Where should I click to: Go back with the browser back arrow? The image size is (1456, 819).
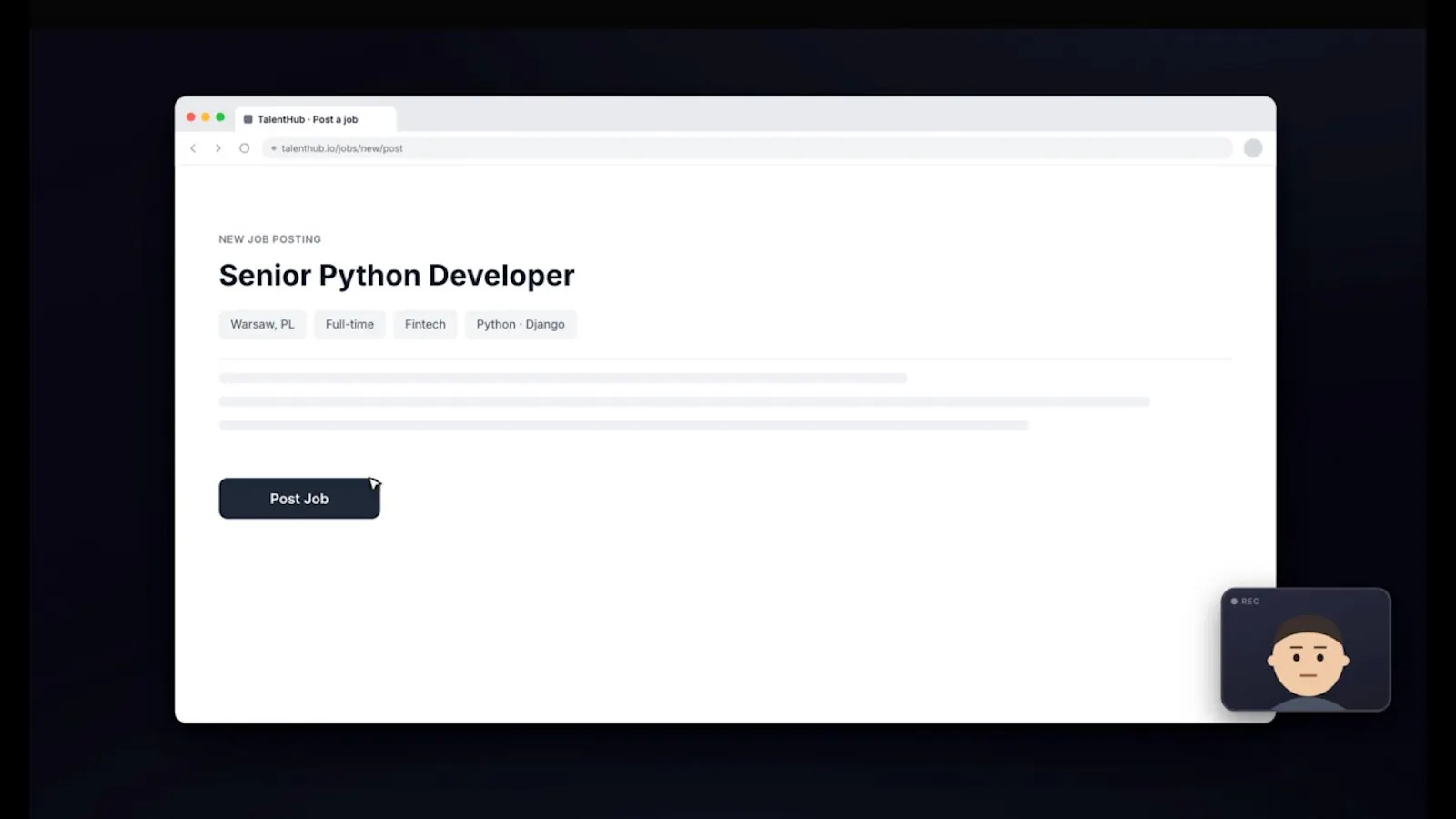tap(193, 148)
